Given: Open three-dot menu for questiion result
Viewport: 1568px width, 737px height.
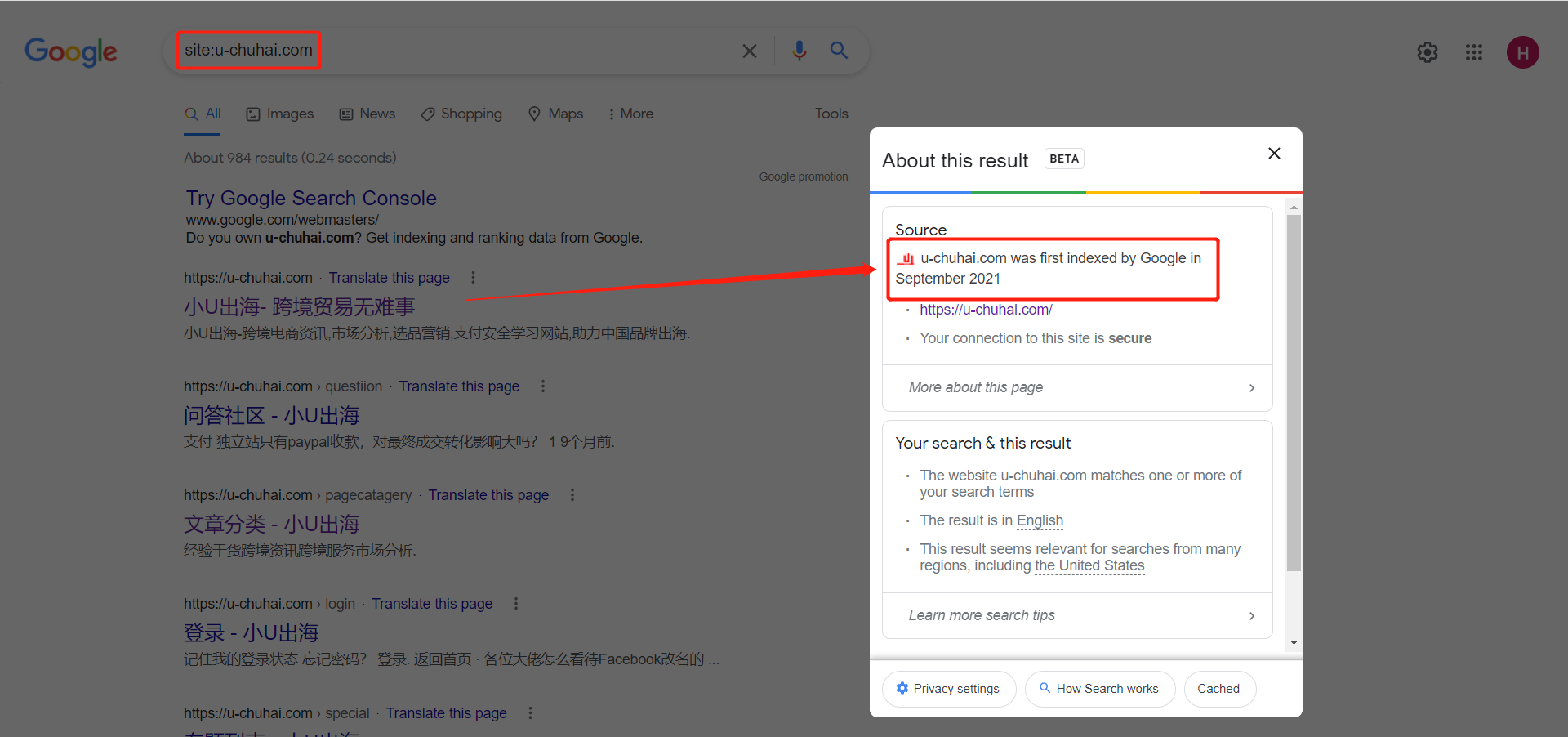Looking at the screenshot, I should [543, 386].
